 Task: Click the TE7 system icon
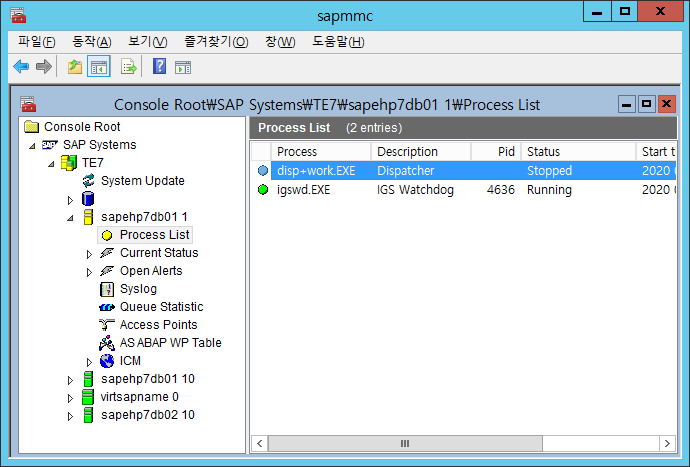pyautogui.click(x=69, y=163)
